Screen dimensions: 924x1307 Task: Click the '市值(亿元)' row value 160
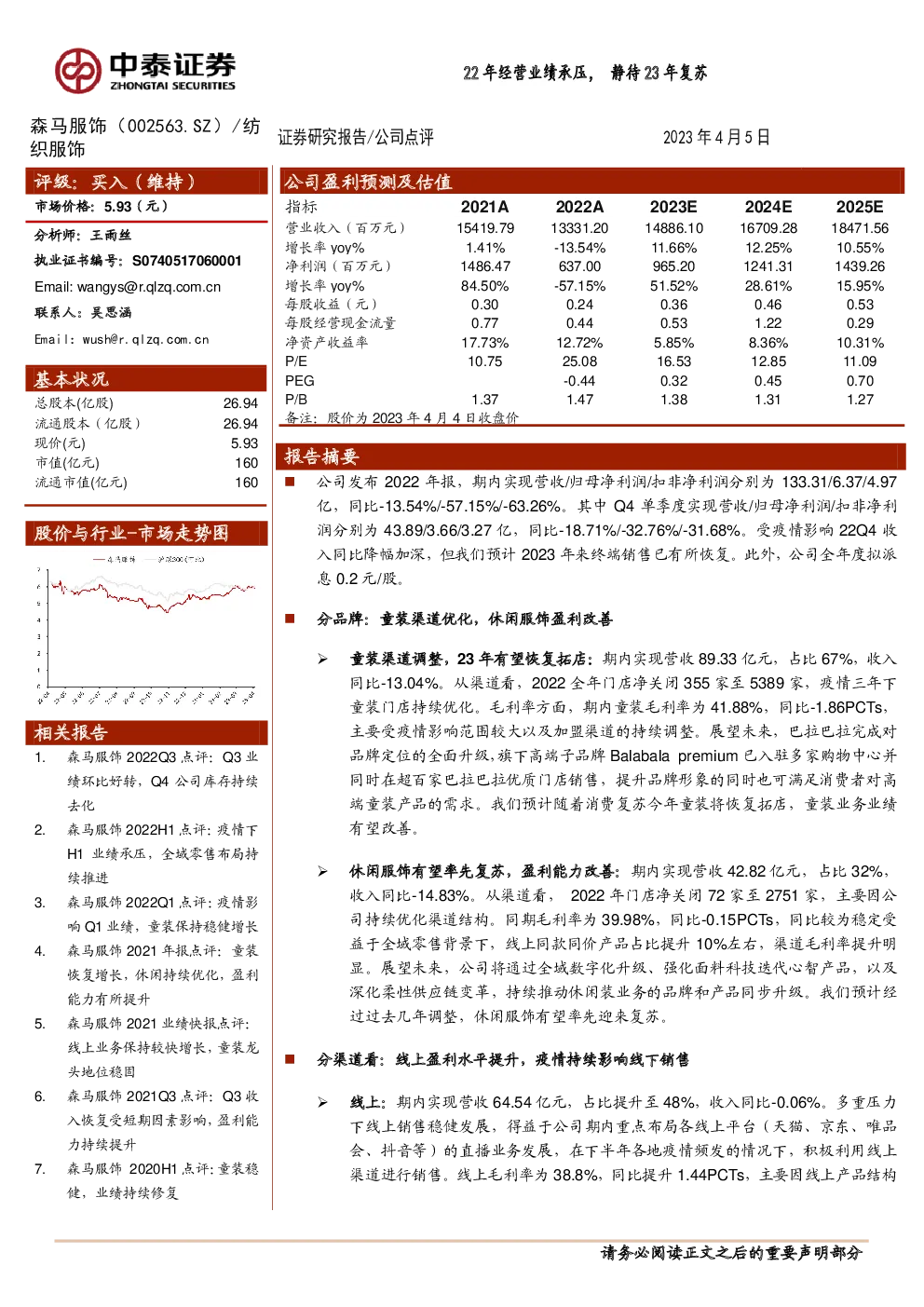[x=247, y=463]
